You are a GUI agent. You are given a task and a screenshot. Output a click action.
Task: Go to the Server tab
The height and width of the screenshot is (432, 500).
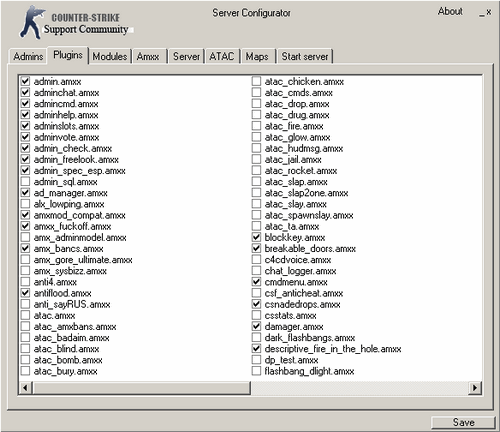coord(186,56)
